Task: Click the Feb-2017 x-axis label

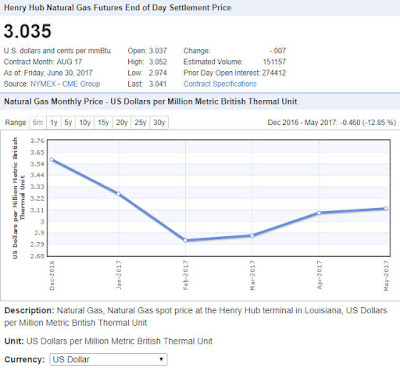Action: [x=186, y=276]
